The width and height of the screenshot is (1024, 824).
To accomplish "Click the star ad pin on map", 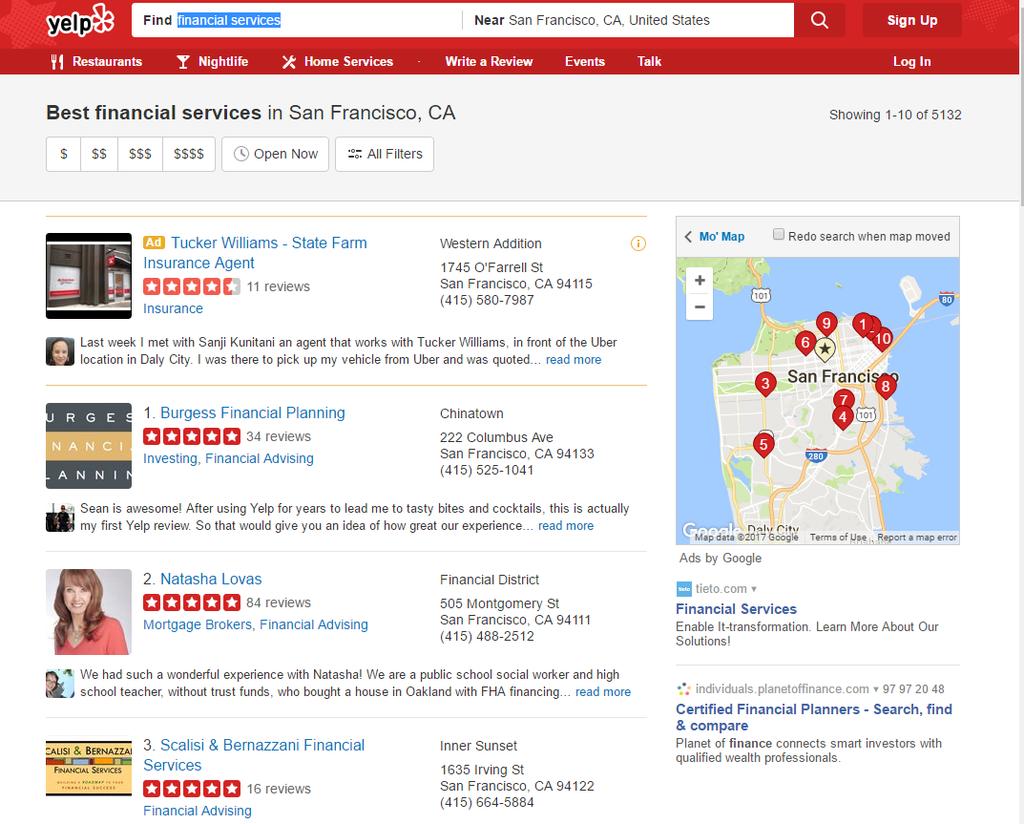I will click(x=825, y=349).
